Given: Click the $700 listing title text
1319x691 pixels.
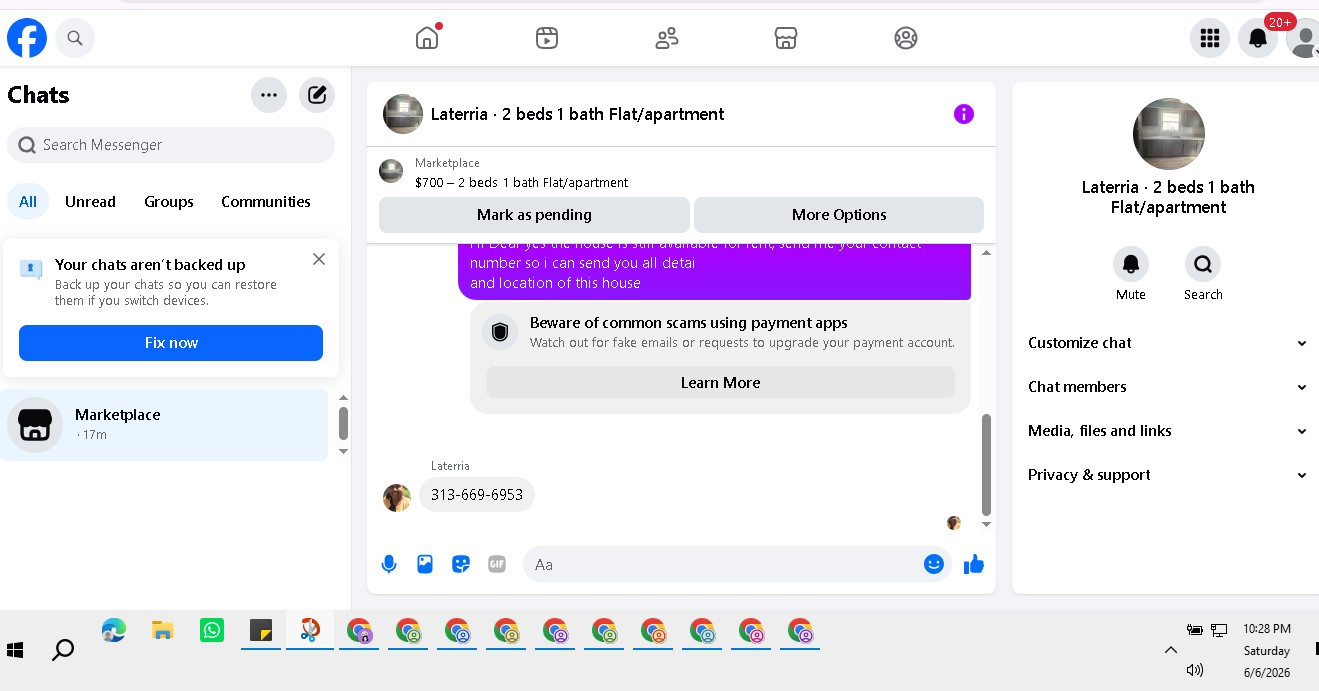Looking at the screenshot, I should [522, 183].
